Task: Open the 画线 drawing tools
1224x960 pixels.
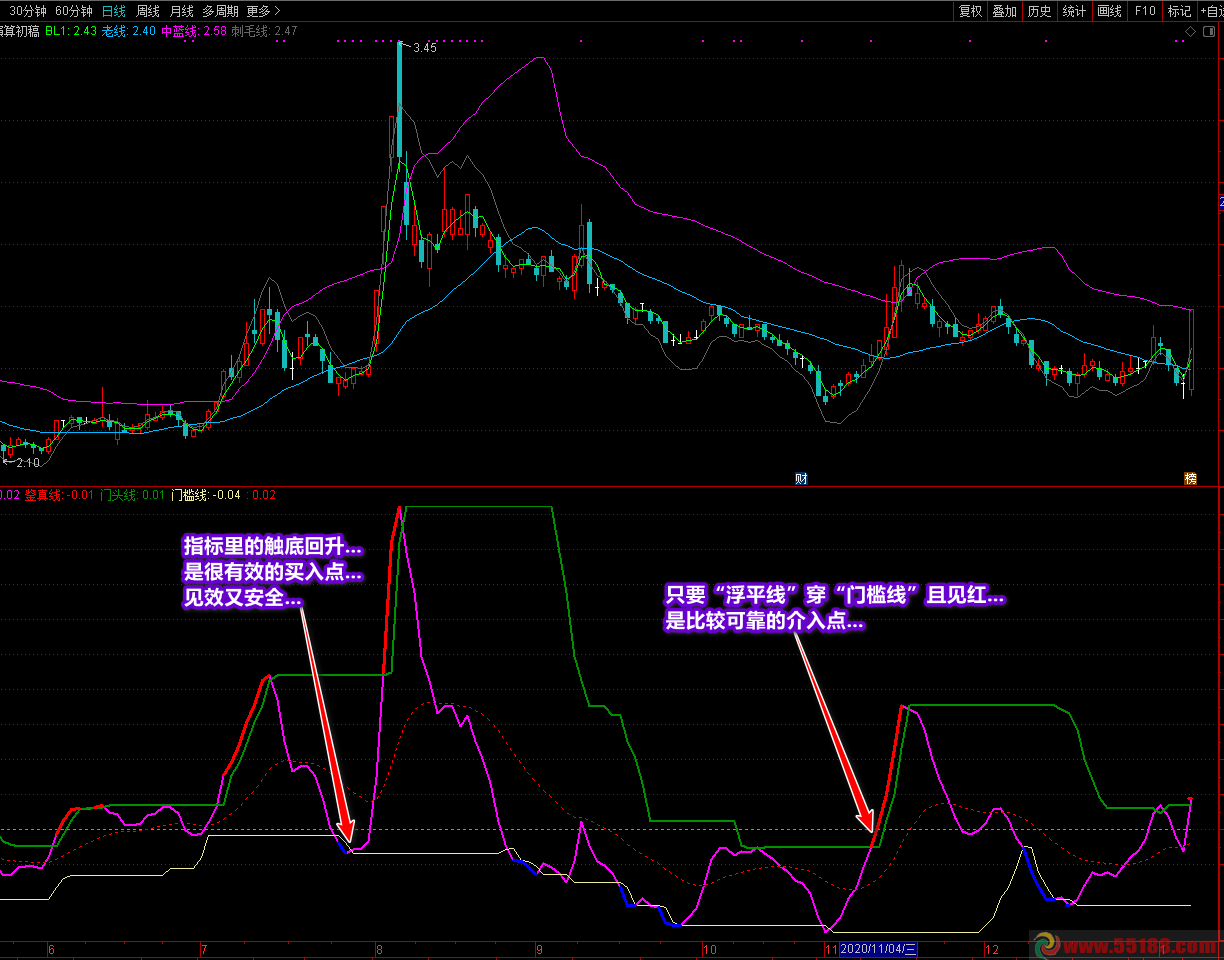Action: (x=1109, y=11)
